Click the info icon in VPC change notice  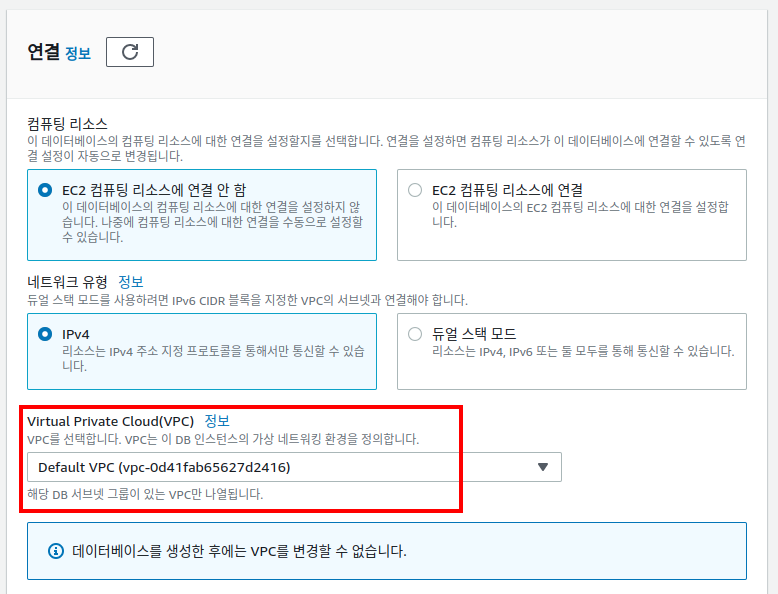point(56,551)
